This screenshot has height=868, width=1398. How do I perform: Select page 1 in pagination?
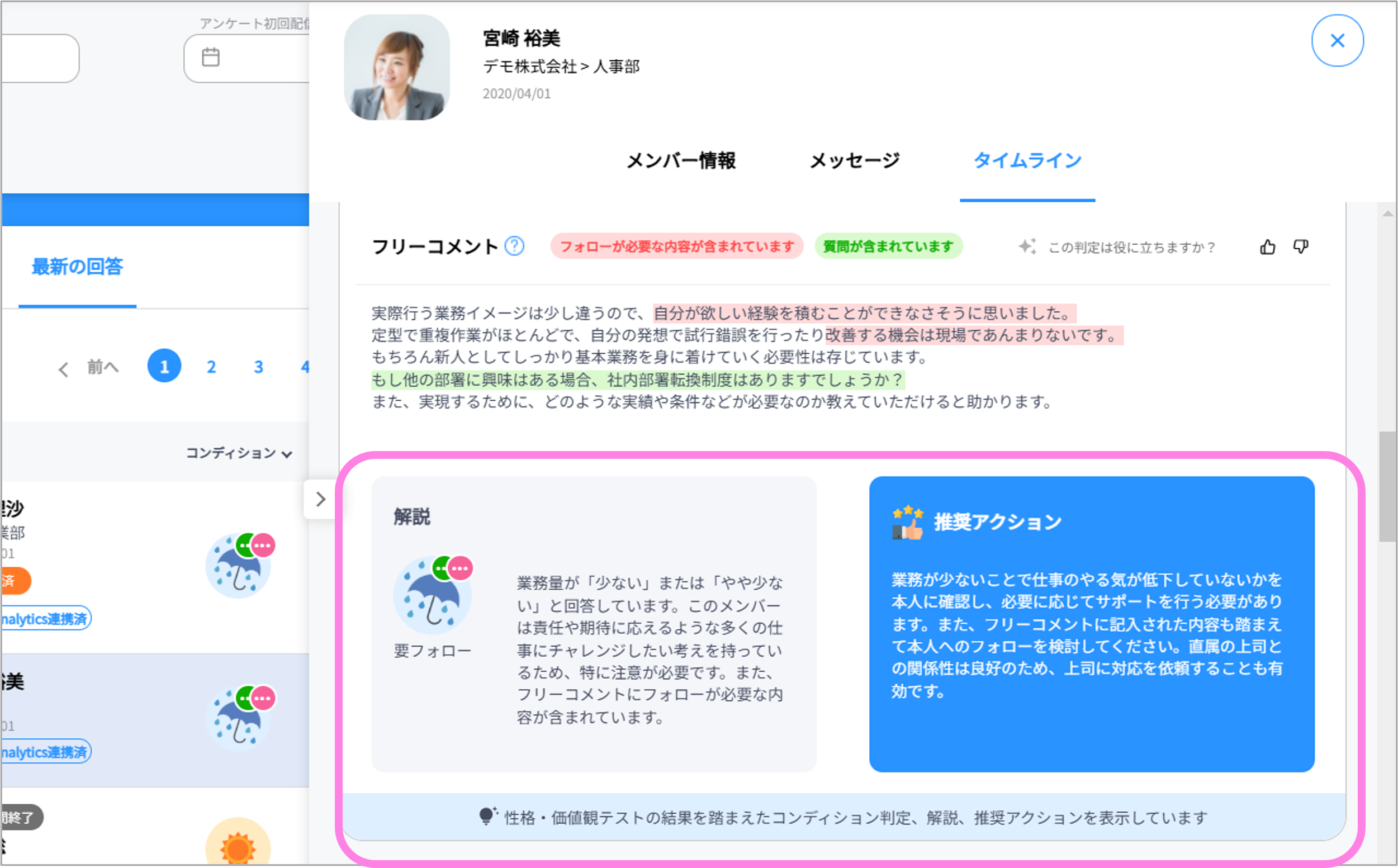164,366
